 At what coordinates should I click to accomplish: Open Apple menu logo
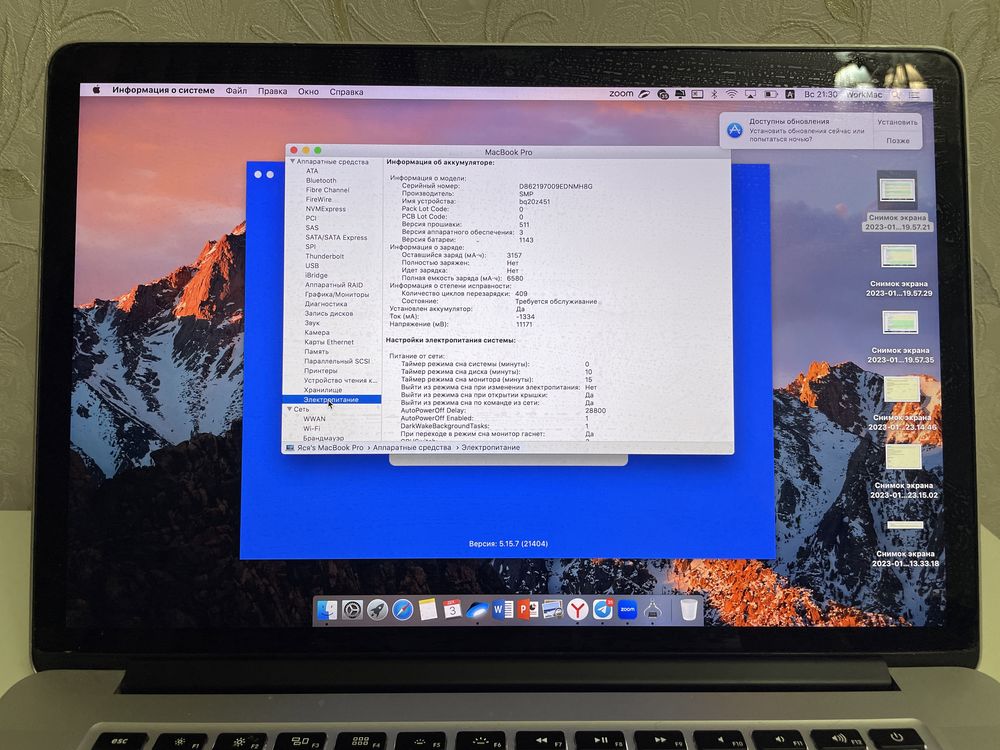pos(96,90)
